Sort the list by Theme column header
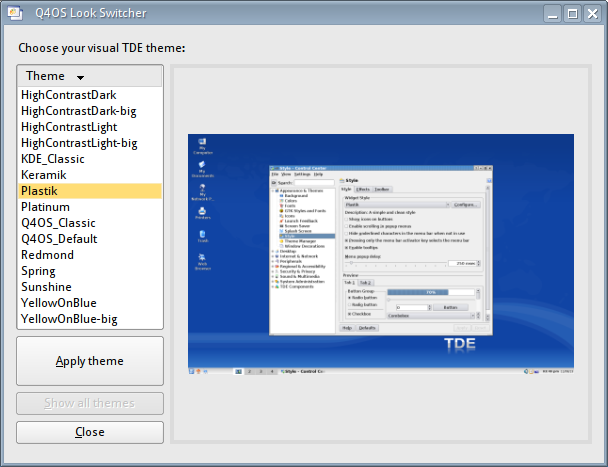608x467 pixels. pyautogui.click(x=90, y=76)
